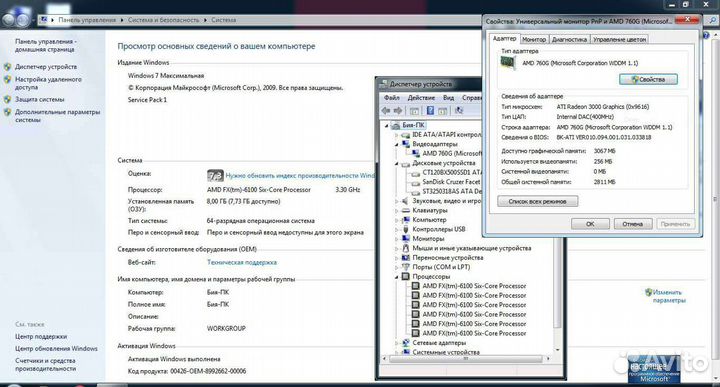Click Система и безопасность in the breadcrumb
The width and height of the screenshot is (720, 387).
tap(163, 20)
